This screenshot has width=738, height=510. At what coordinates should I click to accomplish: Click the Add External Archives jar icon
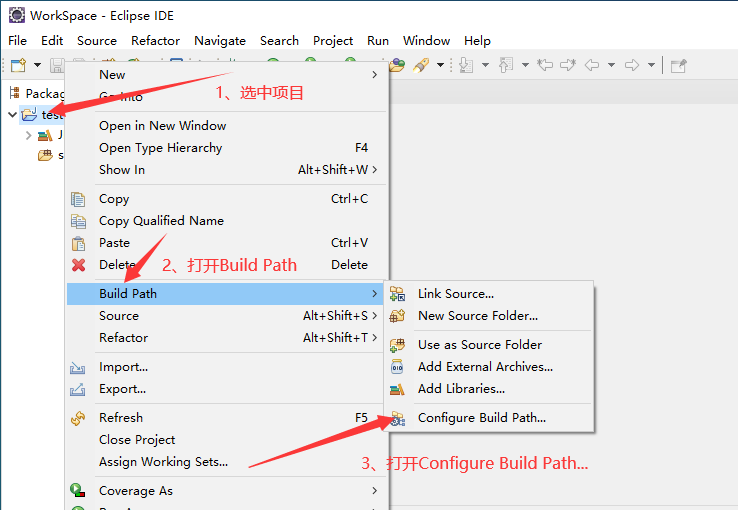[x=397, y=367]
